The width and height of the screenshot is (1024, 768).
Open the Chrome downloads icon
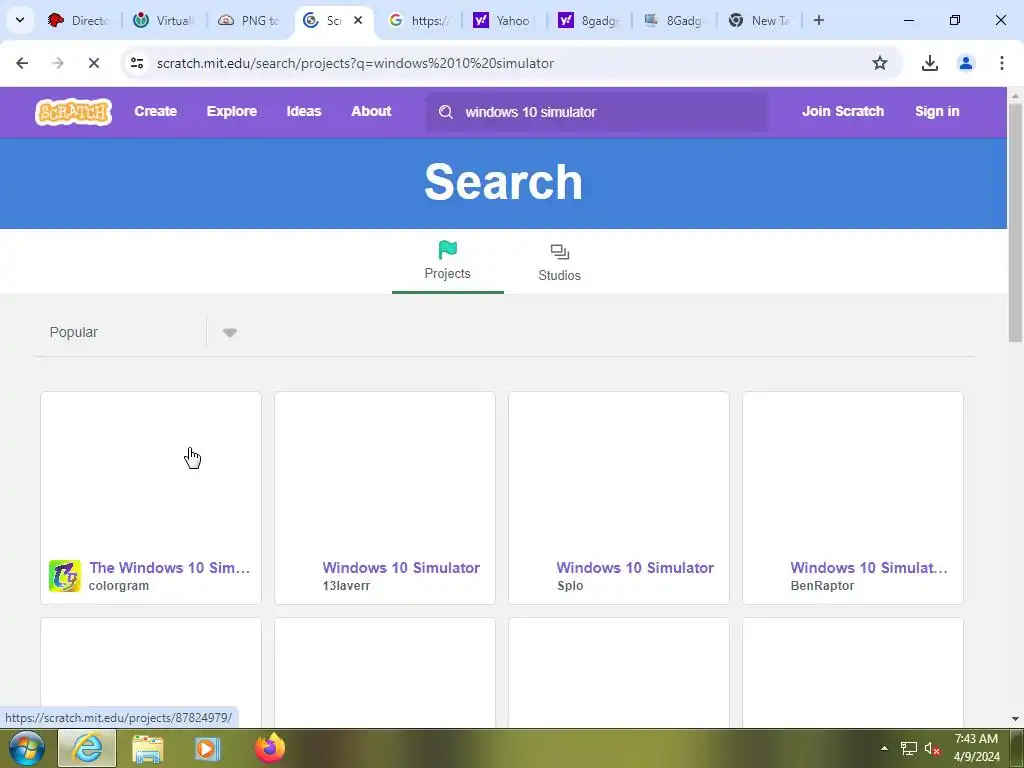tap(929, 63)
